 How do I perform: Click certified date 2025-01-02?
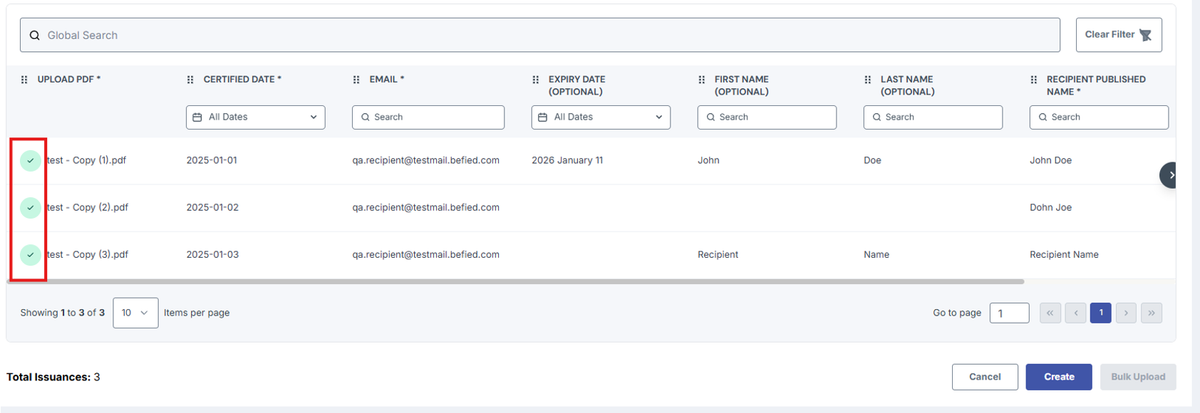coord(212,207)
